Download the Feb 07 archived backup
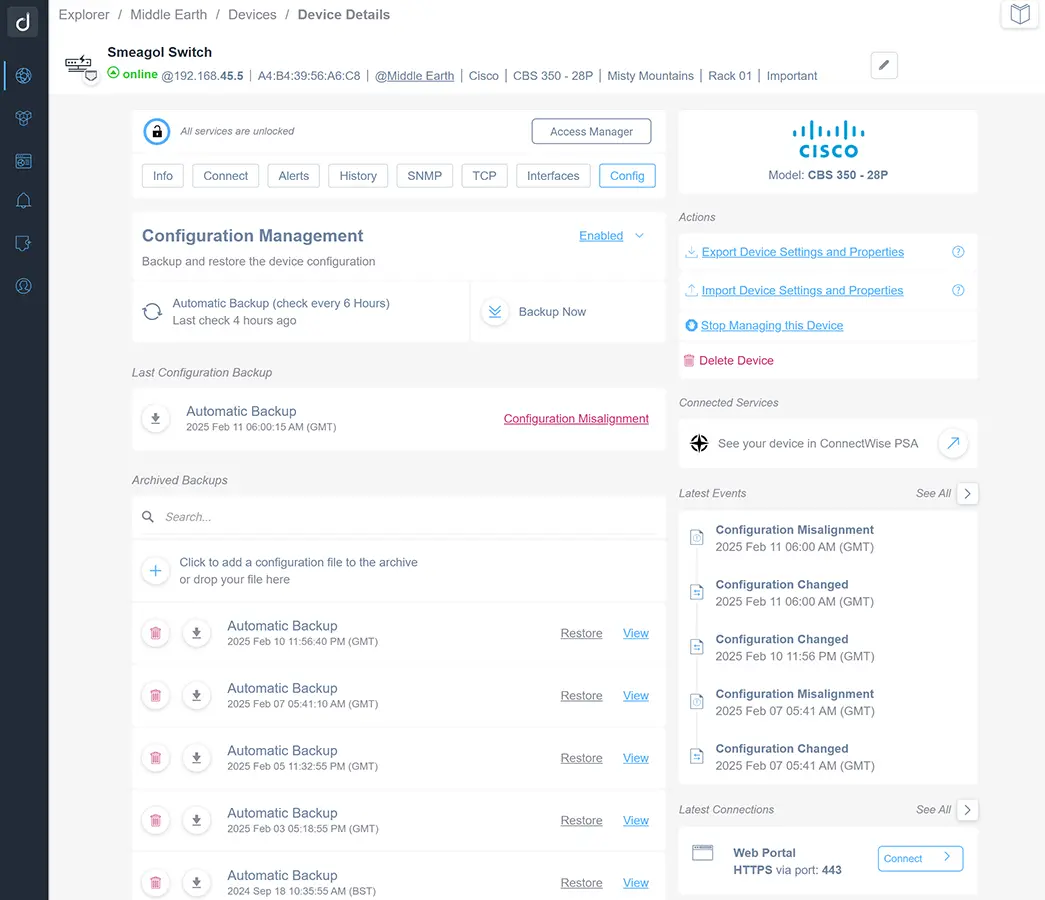 click(197, 696)
